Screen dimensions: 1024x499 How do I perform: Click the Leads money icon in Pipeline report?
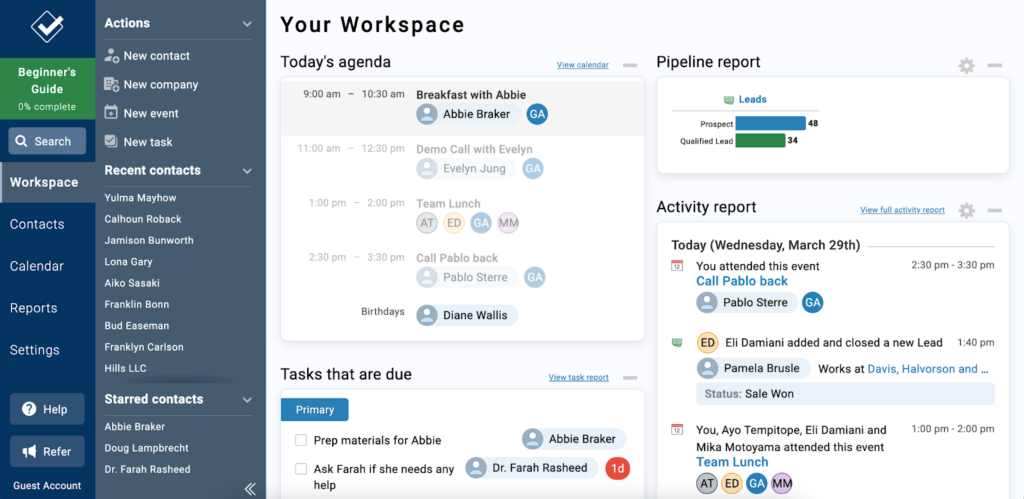coord(729,100)
